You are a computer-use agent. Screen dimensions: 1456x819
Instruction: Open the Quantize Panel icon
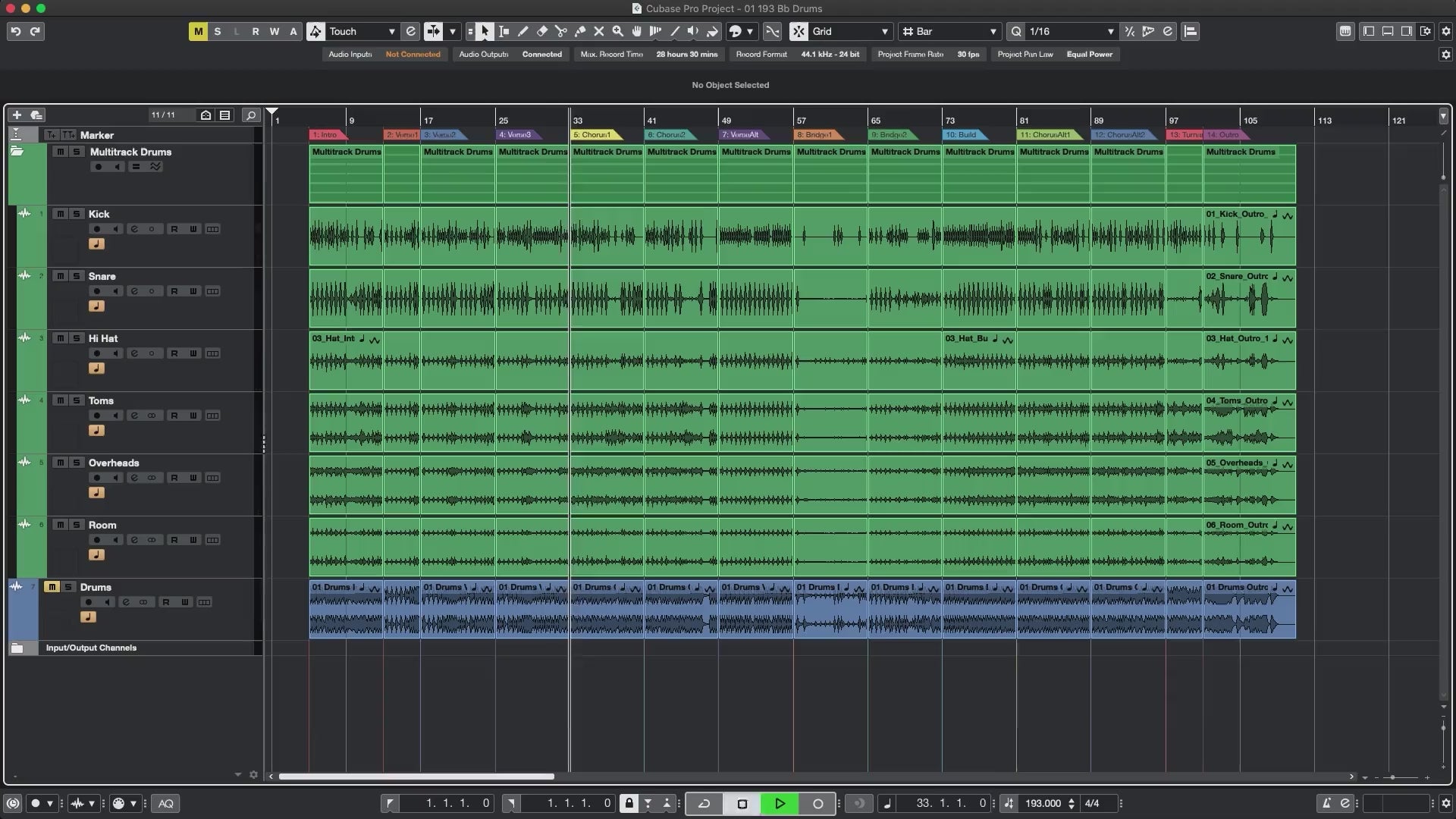[1167, 31]
